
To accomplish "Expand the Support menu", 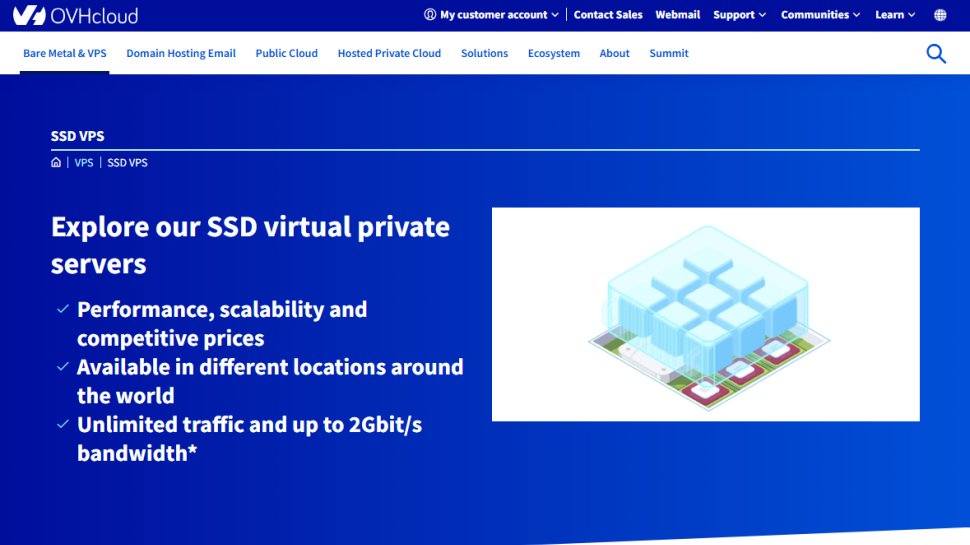I will click(x=739, y=15).
